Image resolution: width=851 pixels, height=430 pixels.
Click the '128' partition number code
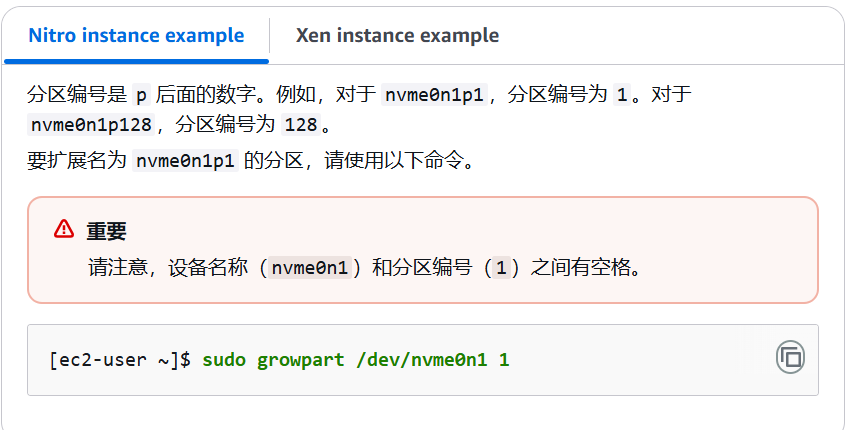point(301,124)
